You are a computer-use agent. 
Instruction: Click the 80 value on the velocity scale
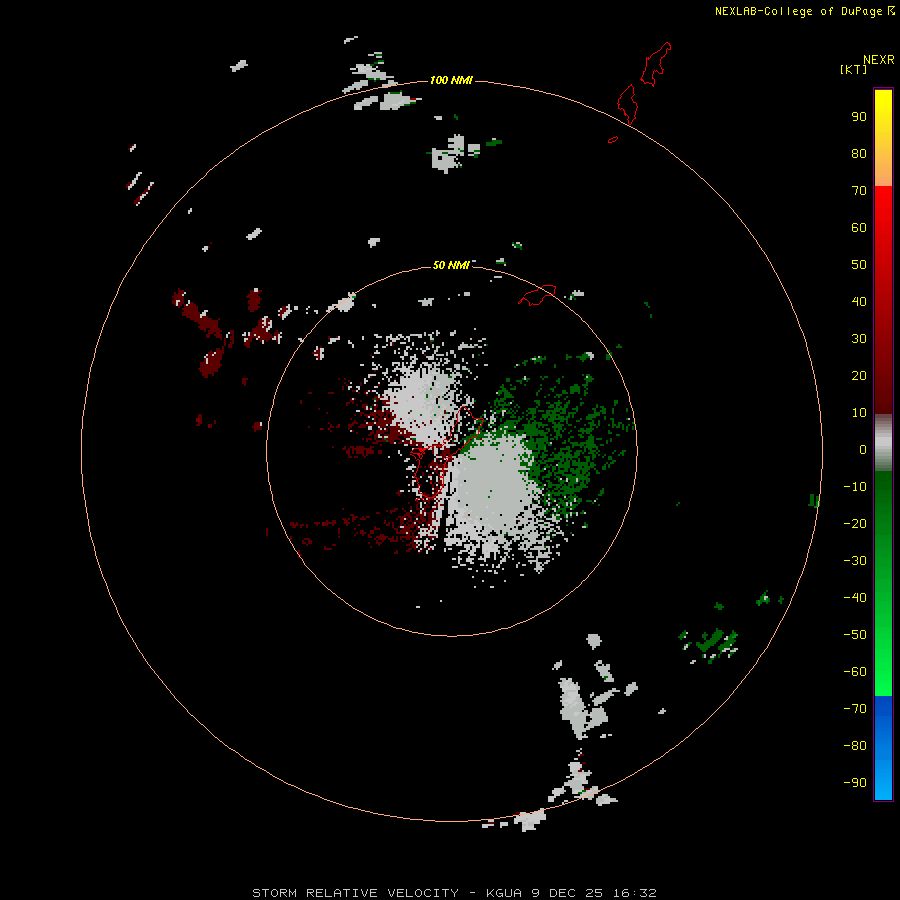(859, 154)
